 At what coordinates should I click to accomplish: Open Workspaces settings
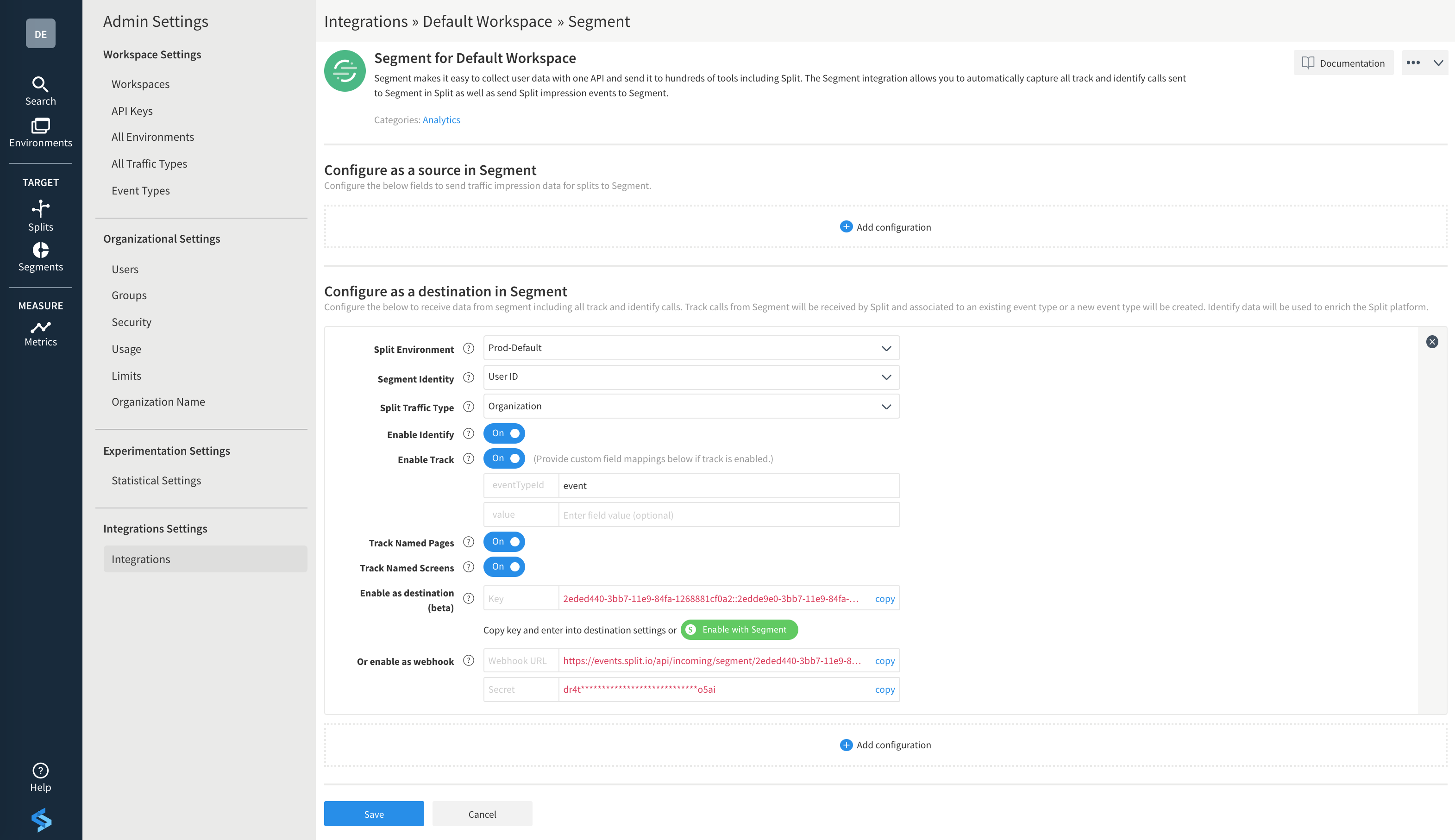[140, 84]
